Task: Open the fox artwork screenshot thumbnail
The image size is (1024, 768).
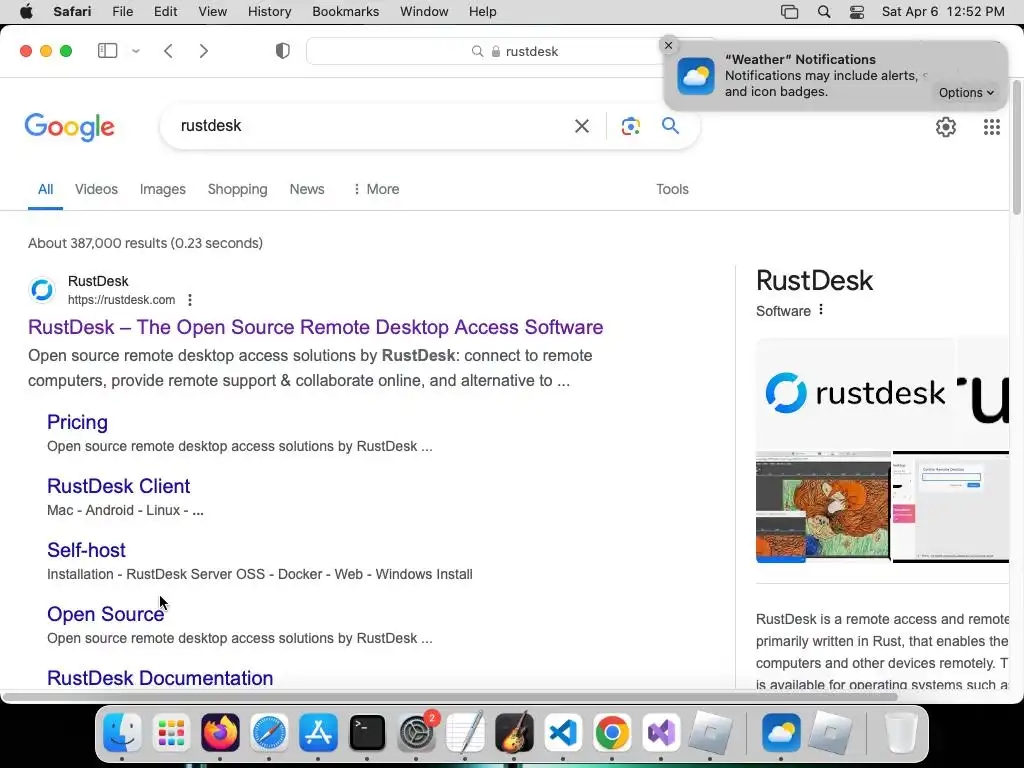Action: tap(823, 507)
